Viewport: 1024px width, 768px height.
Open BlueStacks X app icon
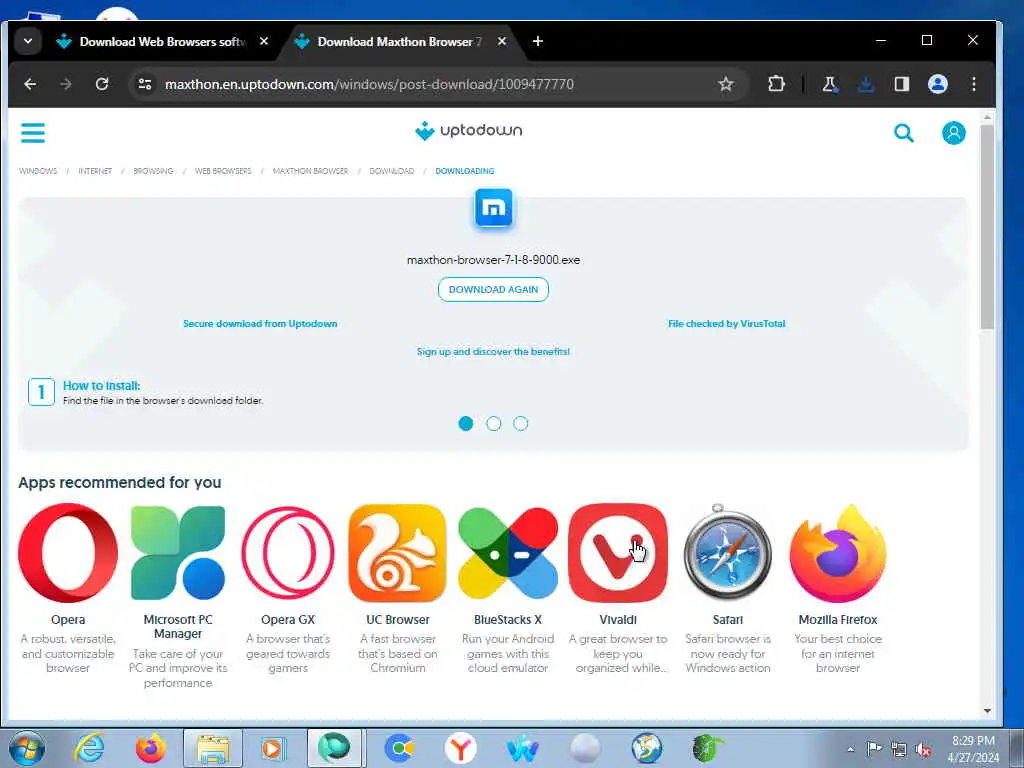(x=508, y=552)
